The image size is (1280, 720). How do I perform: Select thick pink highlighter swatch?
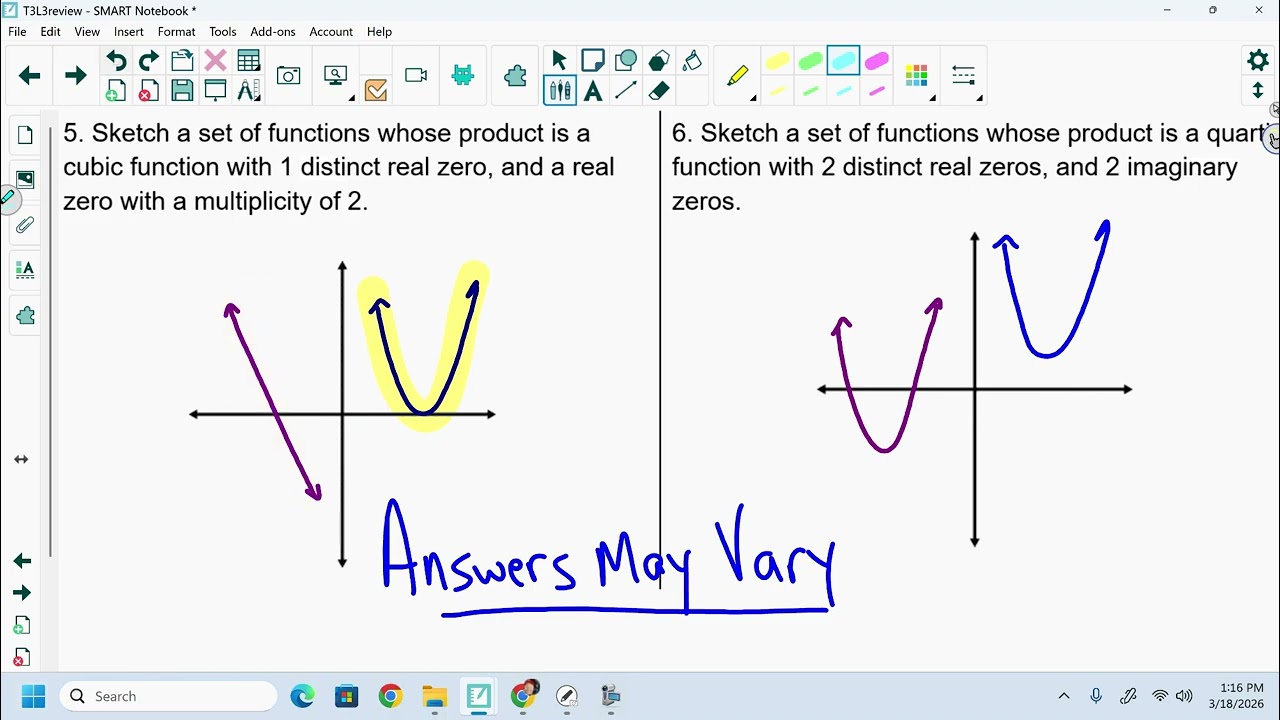coord(876,62)
